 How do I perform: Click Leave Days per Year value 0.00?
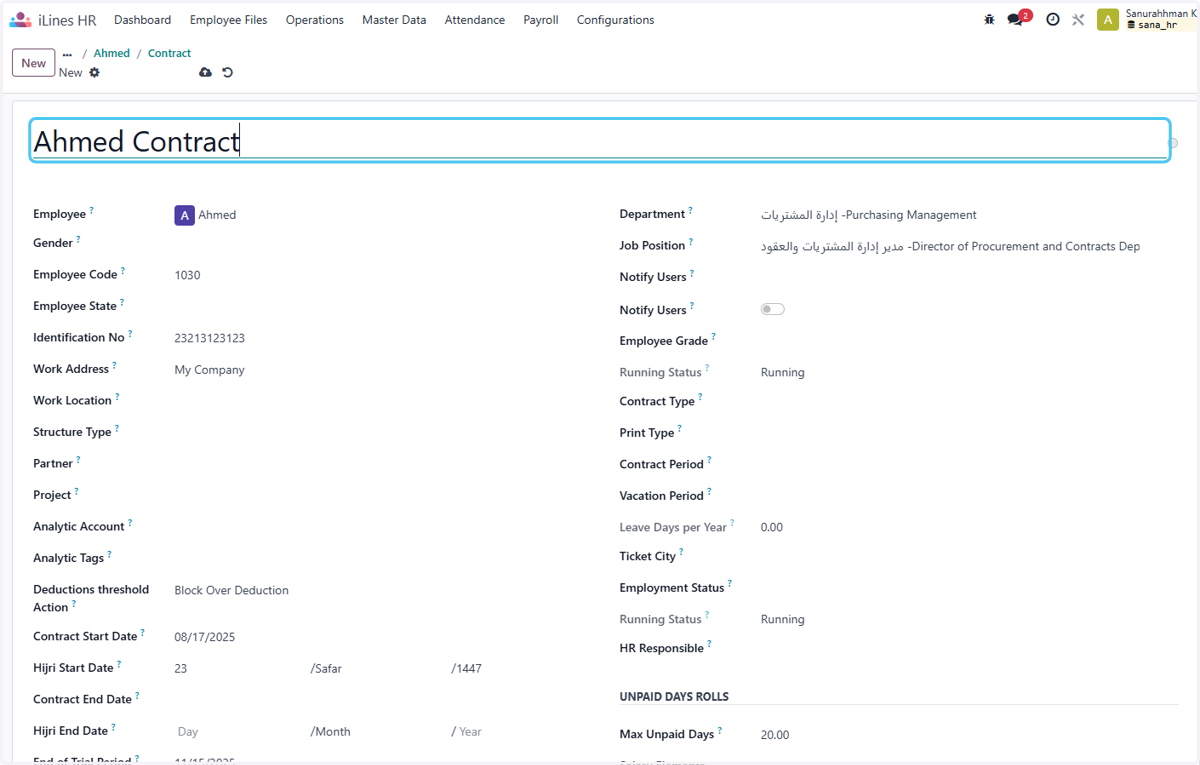tap(772, 527)
